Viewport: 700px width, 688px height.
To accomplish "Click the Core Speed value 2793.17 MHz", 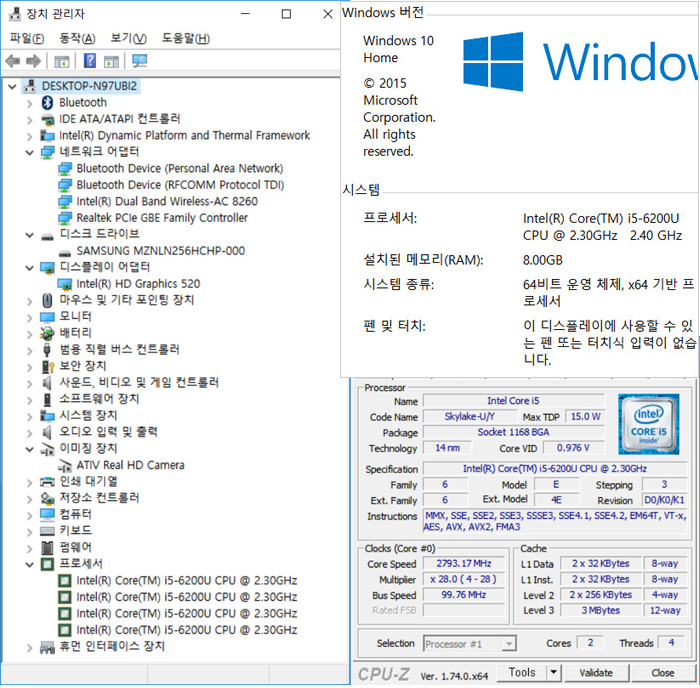I will coord(463,563).
